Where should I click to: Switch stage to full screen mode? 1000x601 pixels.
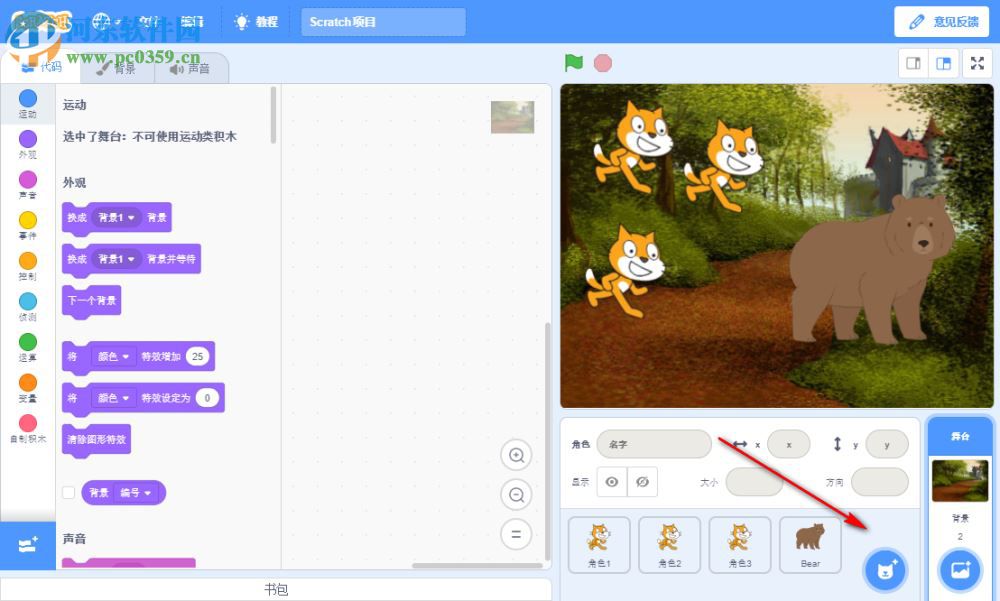(977, 63)
